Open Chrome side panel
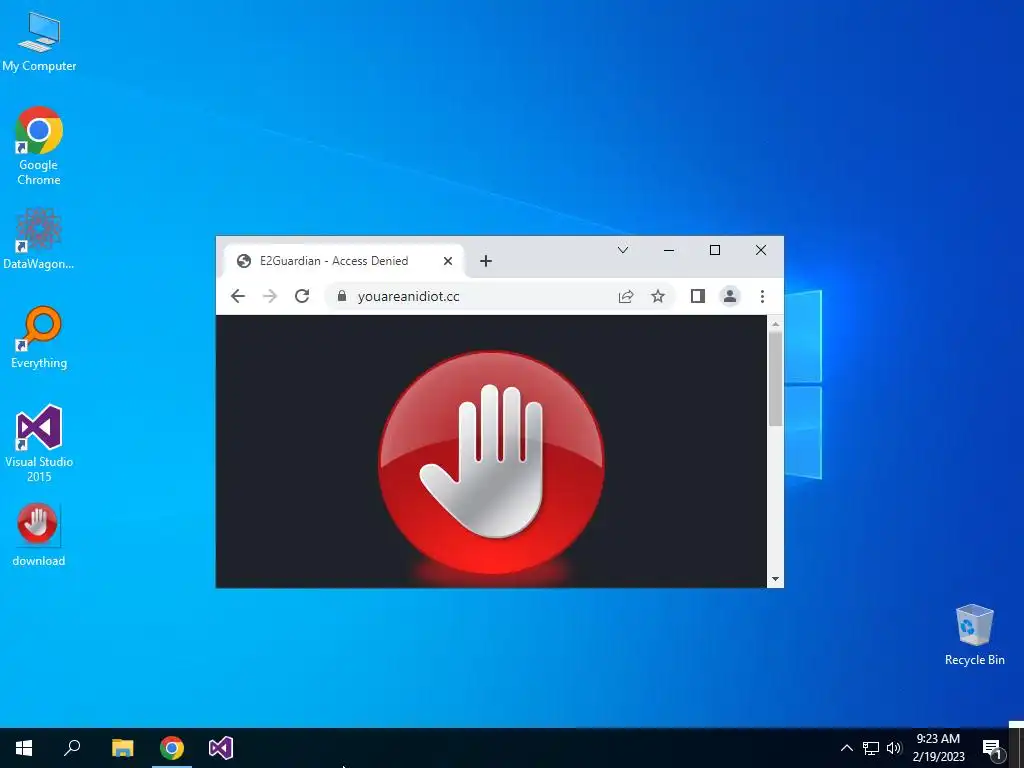 [x=697, y=296]
